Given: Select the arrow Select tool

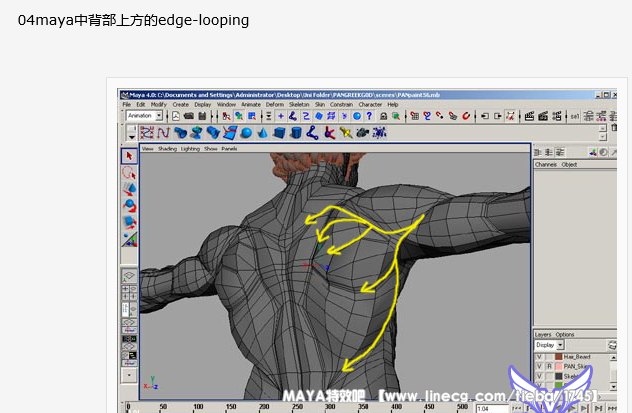Looking at the screenshot, I should [x=129, y=156].
